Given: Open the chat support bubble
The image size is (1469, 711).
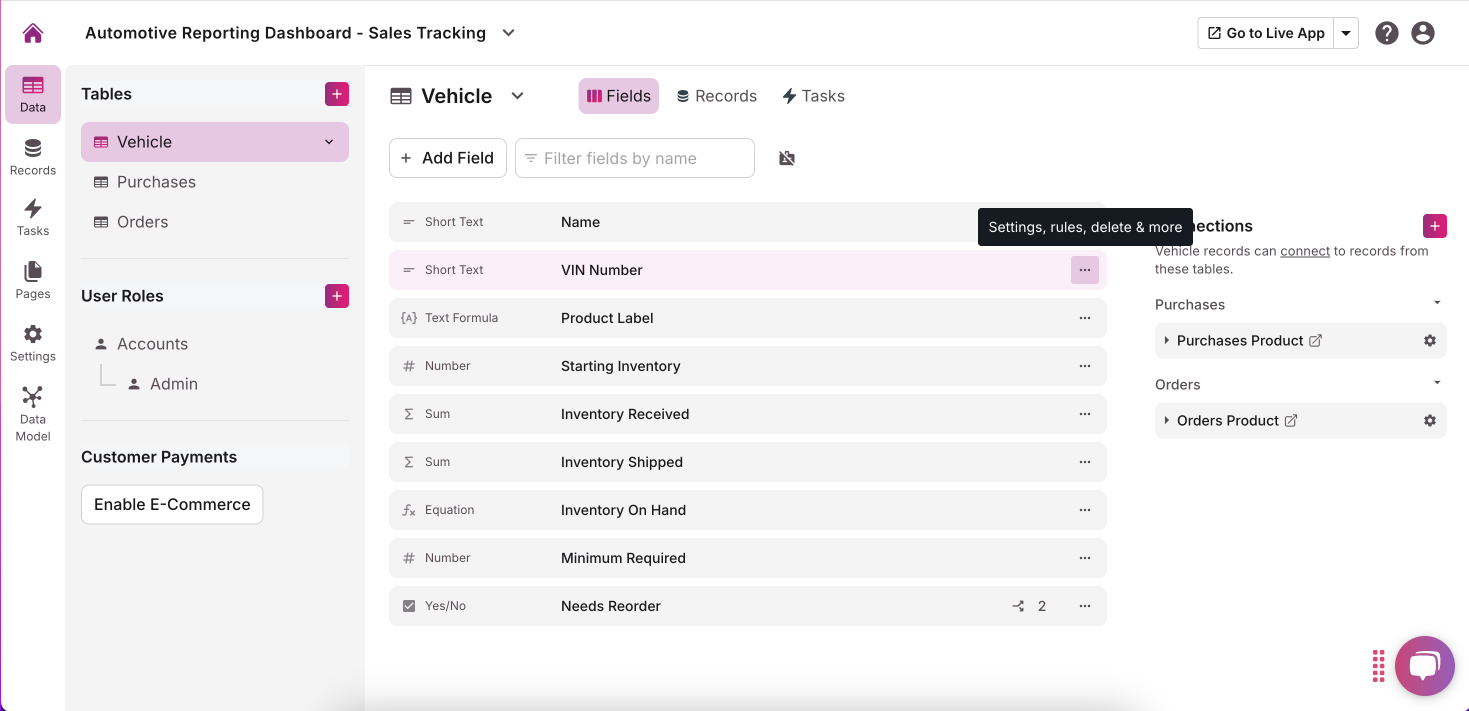Looking at the screenshot, I should tap(1424, 665).
